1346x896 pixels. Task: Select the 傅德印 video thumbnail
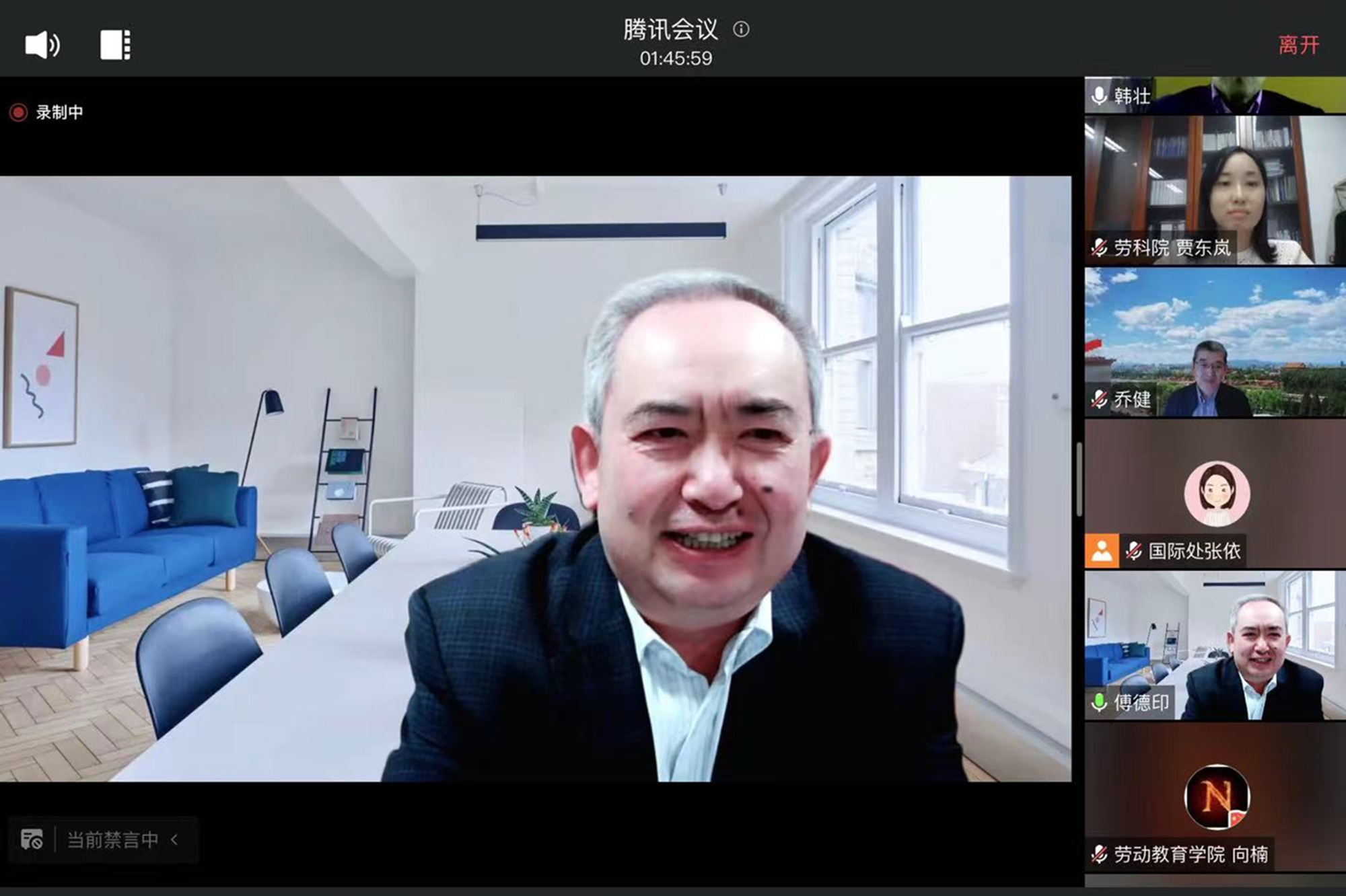(x=1215, y=645)
